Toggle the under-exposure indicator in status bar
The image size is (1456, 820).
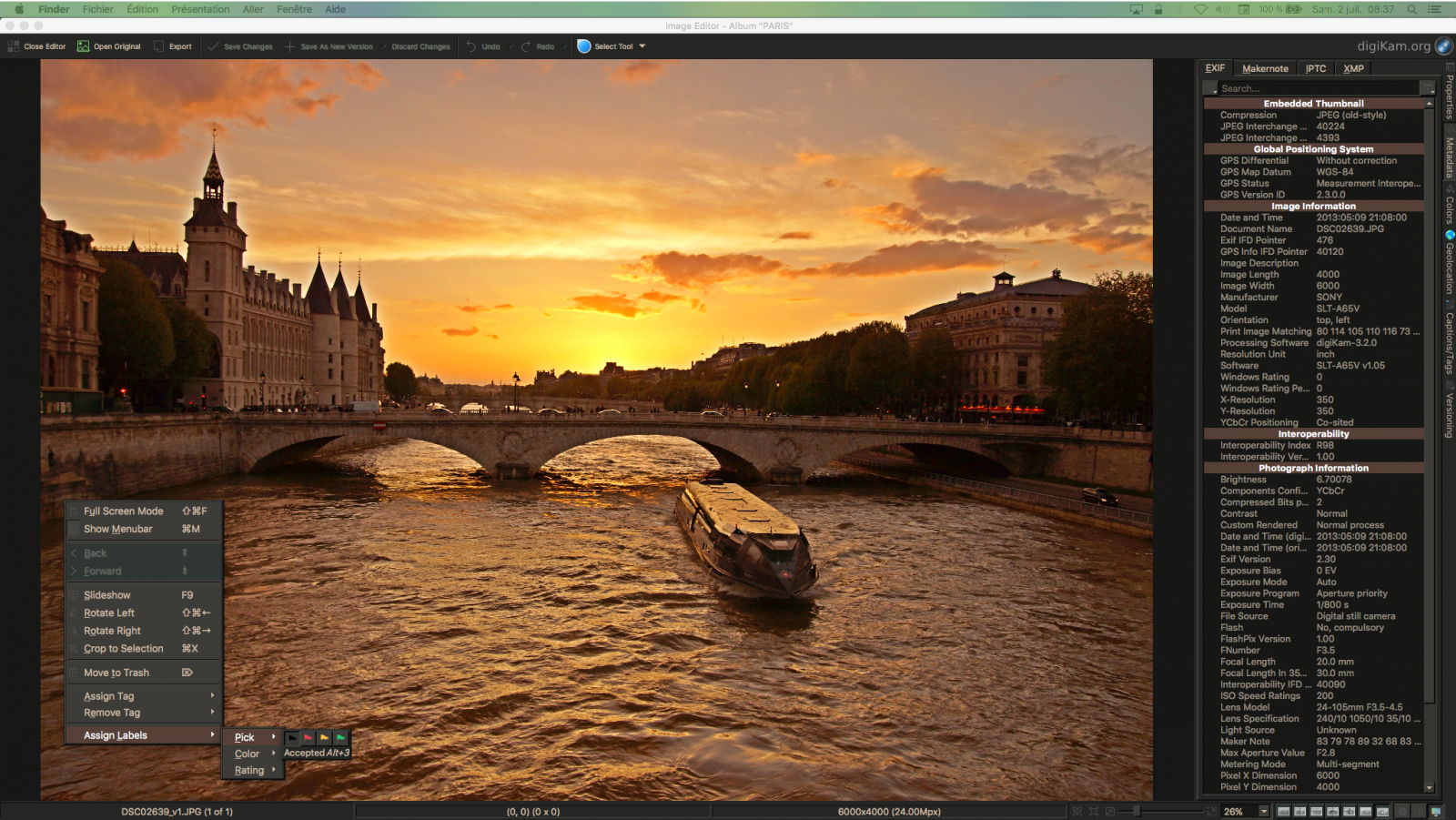coord(1402,811)
